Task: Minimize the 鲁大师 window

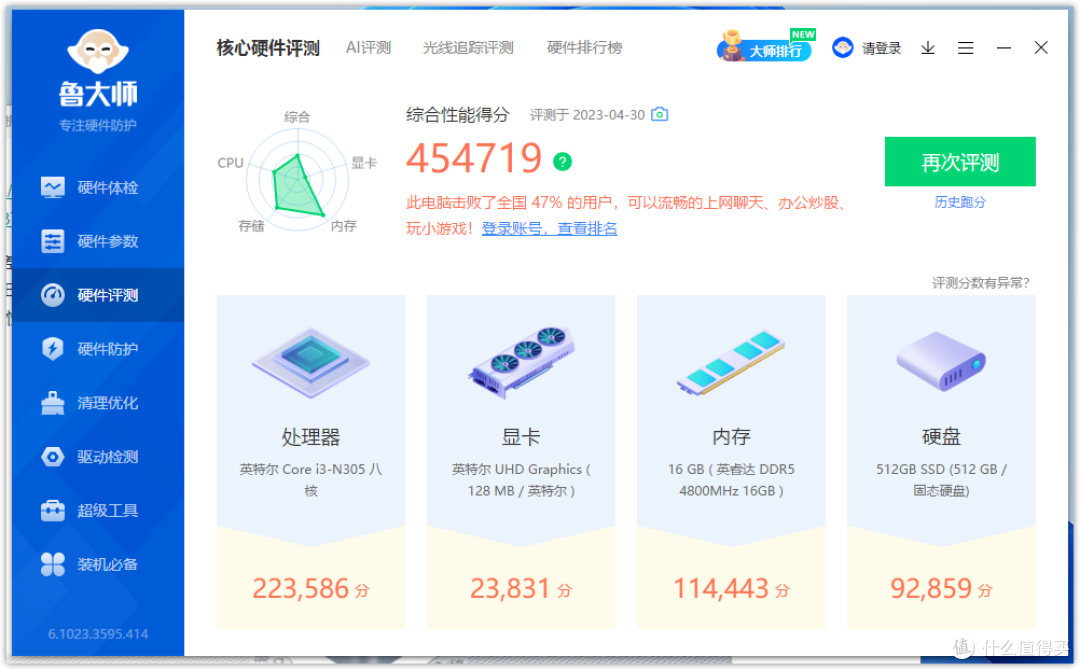Action: (1004, 48)
